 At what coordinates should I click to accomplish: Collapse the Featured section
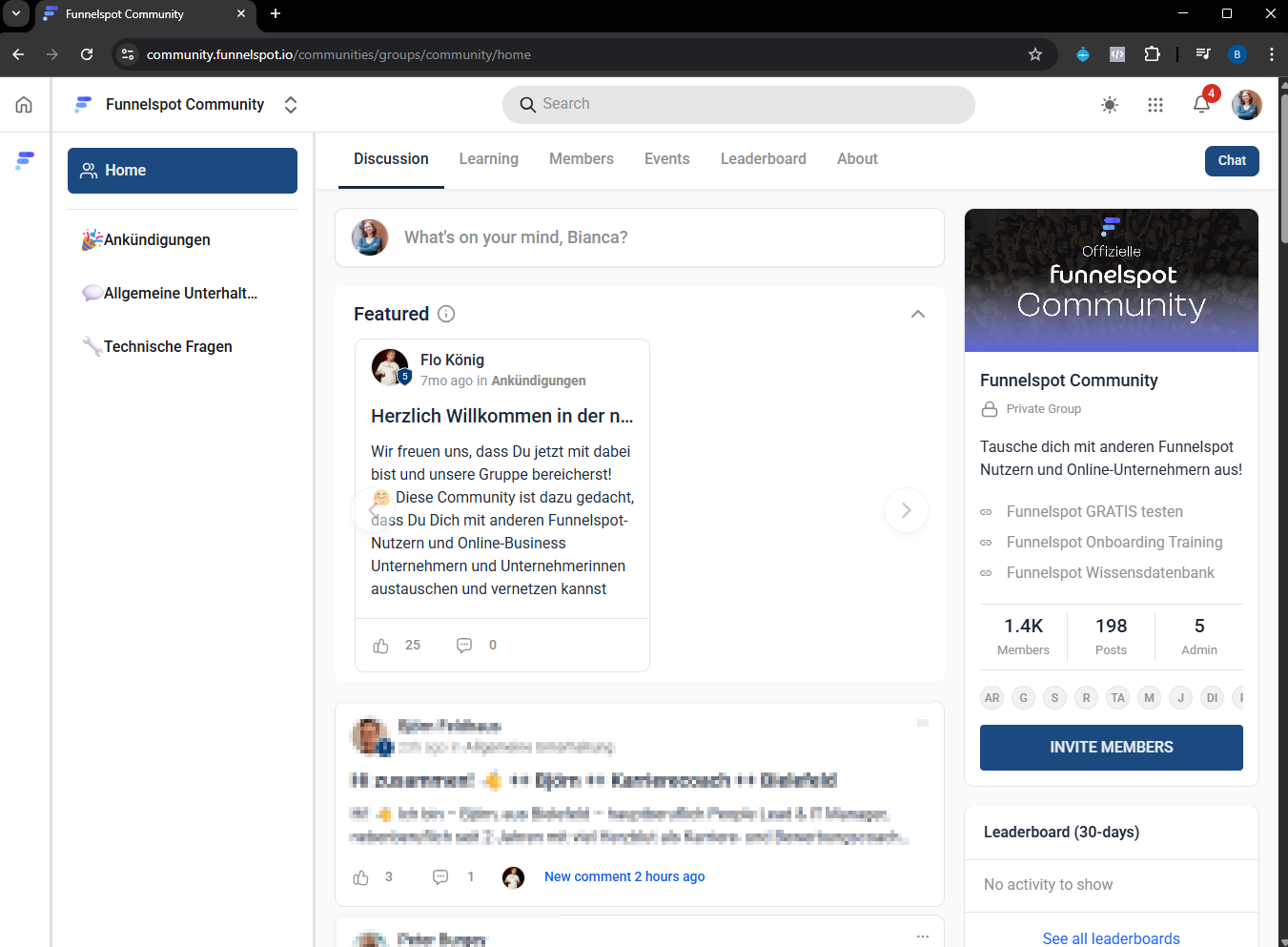(918, 314)
